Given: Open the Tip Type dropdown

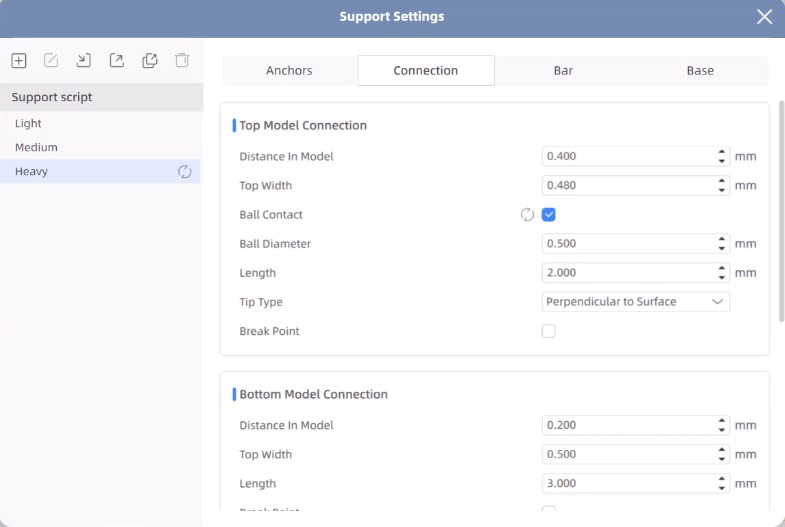Looking at the screenshot, I should (636, 302).
